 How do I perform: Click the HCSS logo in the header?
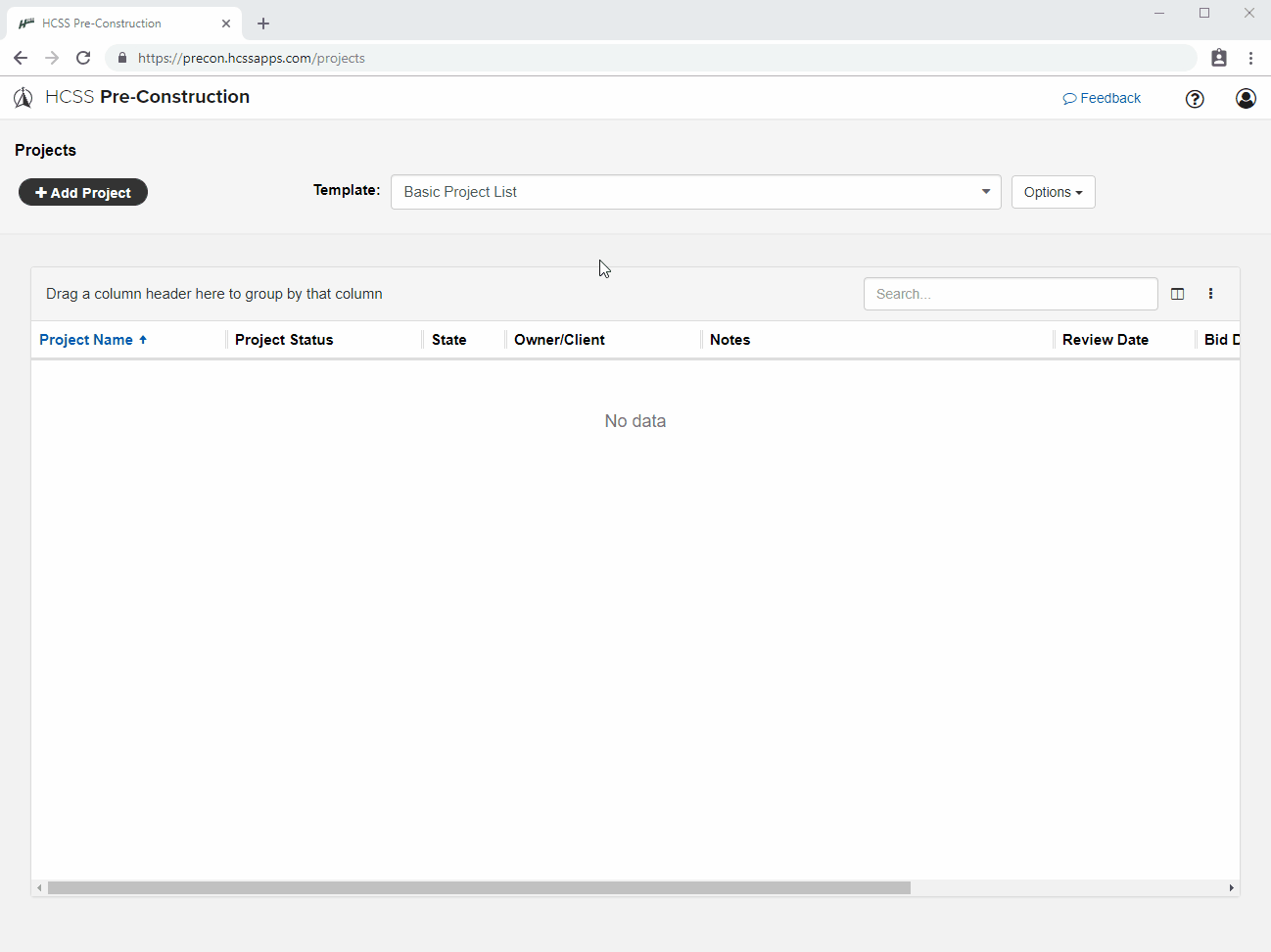tap(23, 97)
